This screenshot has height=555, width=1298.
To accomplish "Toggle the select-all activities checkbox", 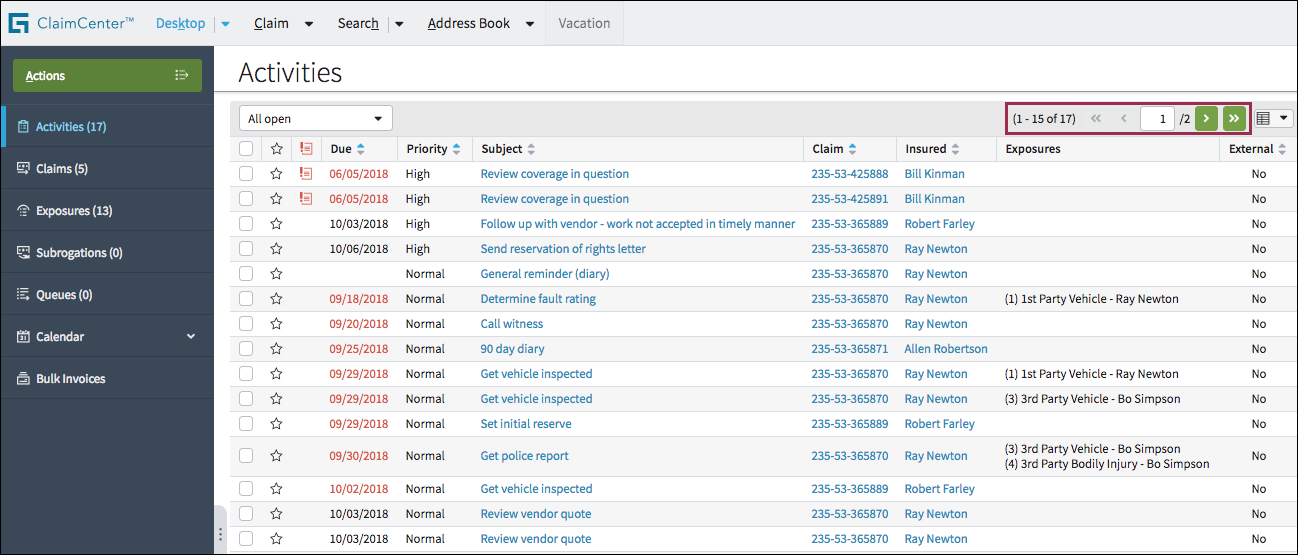I will [x=246, y=149].
